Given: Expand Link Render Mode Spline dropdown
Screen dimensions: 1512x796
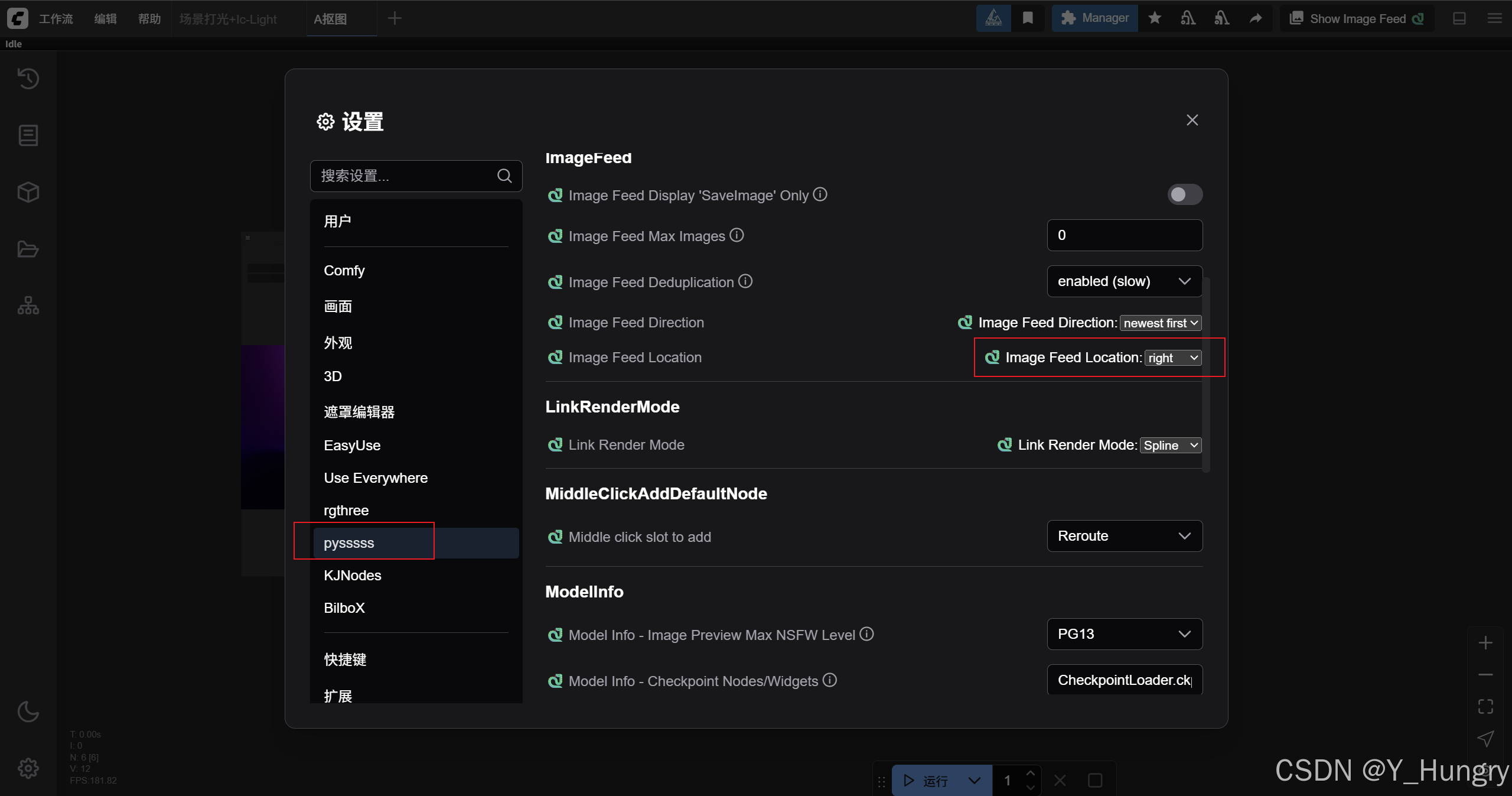Looking at the screenshot, I should point(1170,446).
